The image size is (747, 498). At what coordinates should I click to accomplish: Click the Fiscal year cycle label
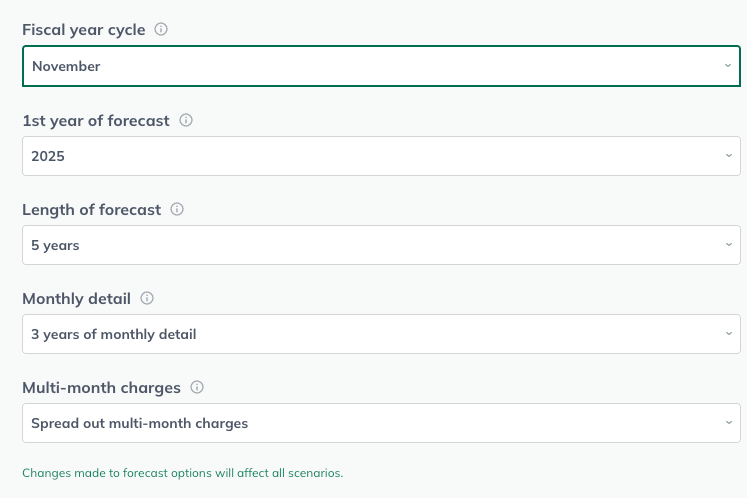click(84, 30)
